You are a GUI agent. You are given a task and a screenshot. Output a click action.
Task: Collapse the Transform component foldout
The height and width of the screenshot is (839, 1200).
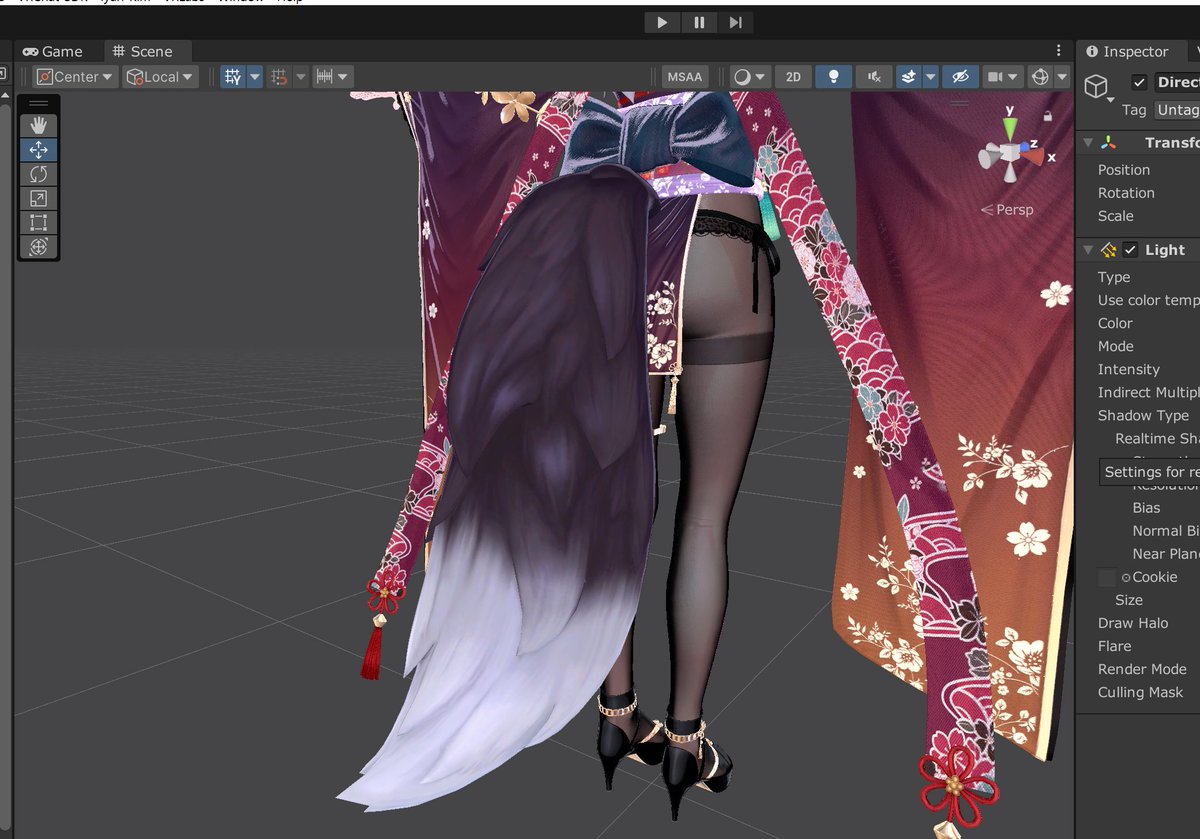pyautogui.click(x=1088, y=143)
